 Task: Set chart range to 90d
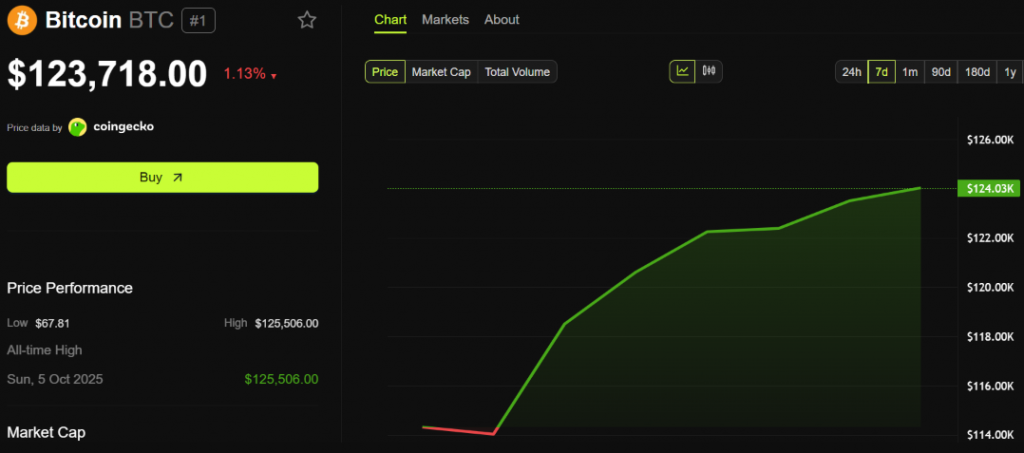click(x=941, y=72)
